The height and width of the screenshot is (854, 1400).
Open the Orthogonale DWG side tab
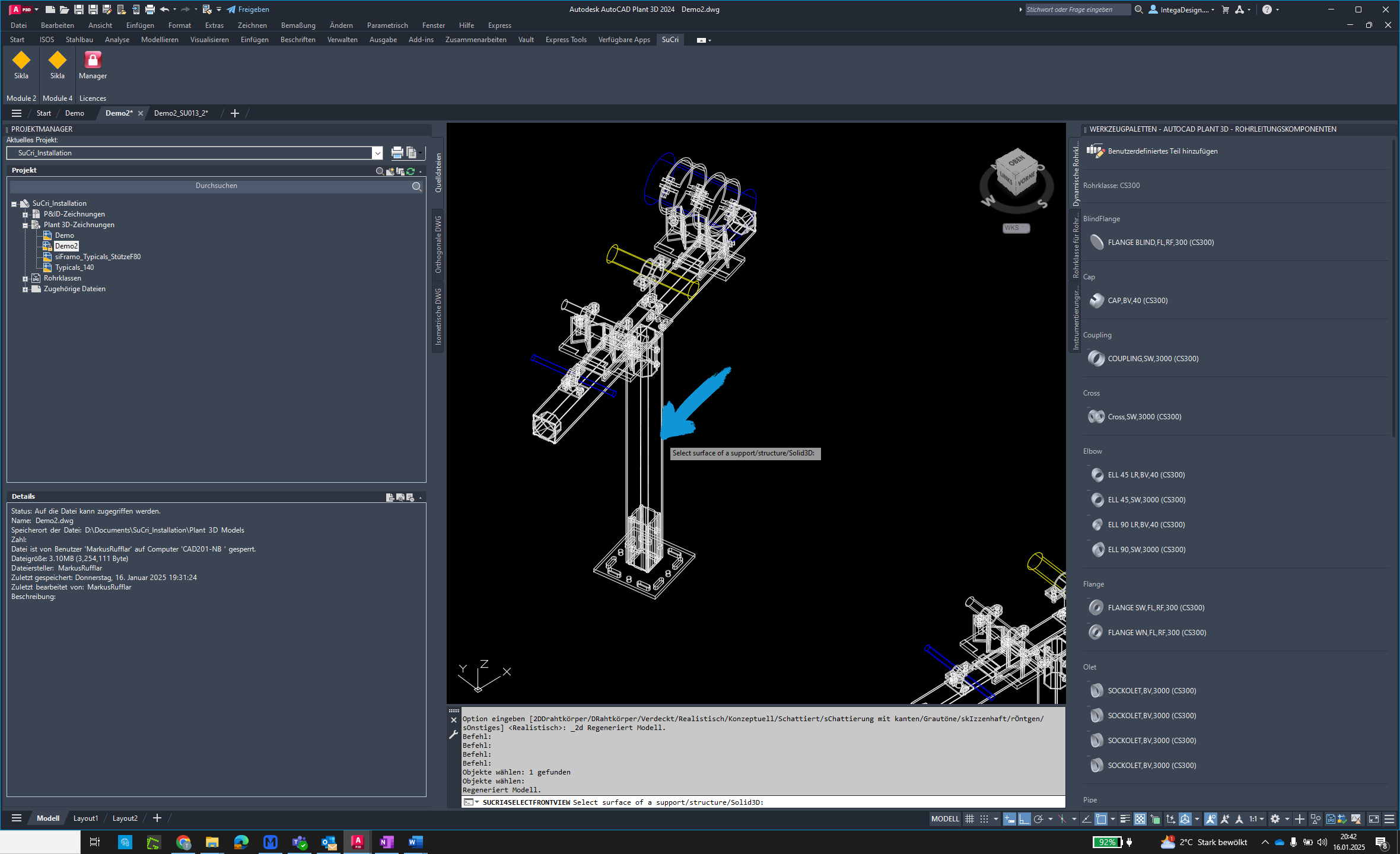click(x=438, y=244)
